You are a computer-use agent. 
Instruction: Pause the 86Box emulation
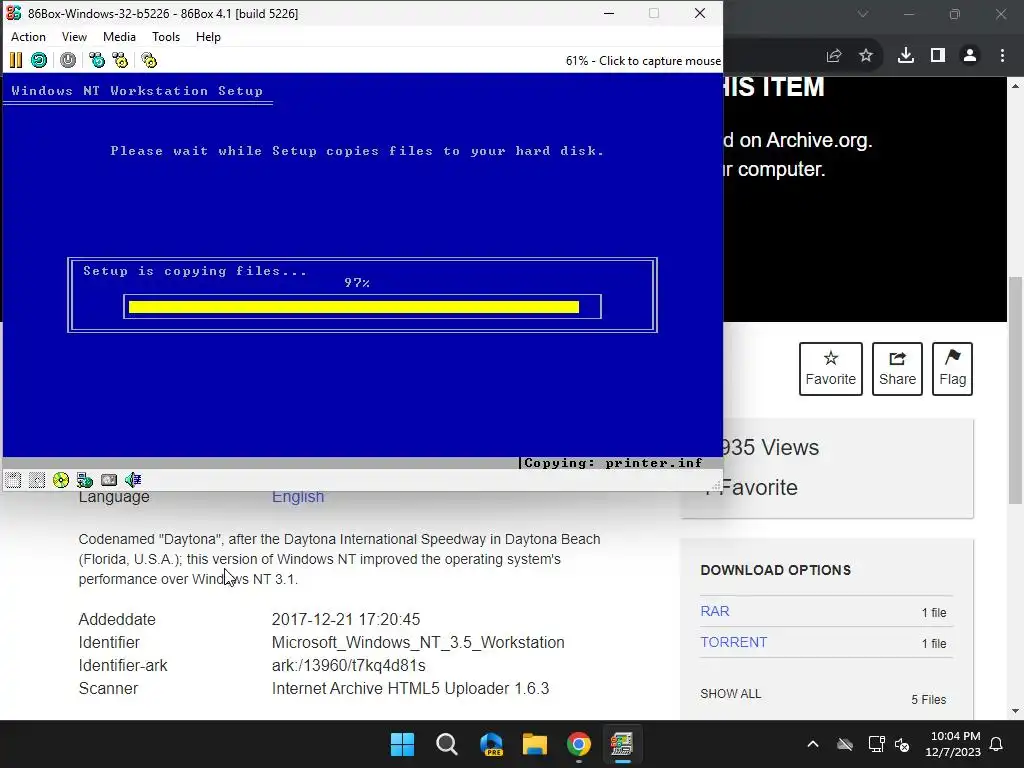(16, 61)
